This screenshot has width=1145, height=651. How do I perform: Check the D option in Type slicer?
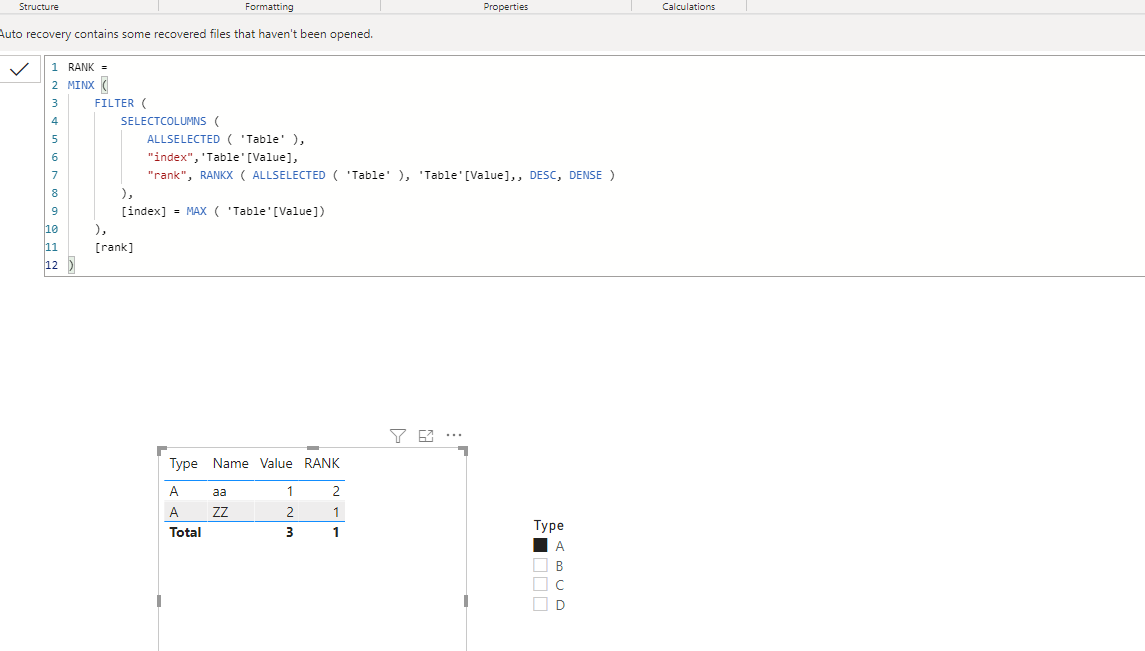click(x=540, y=604)
